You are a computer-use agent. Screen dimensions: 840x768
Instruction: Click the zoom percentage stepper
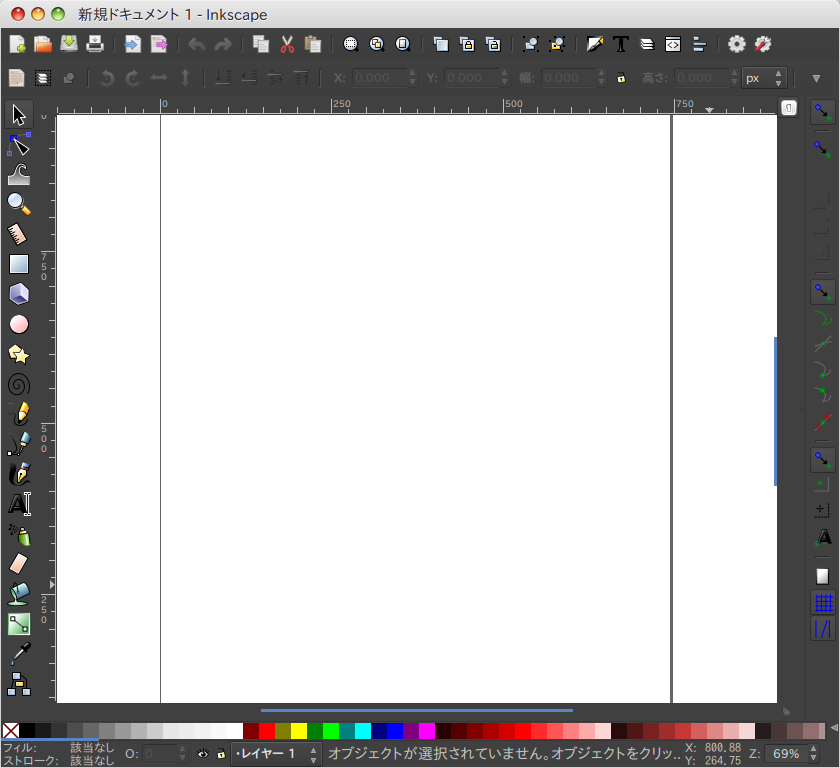(x=813, y=754)
